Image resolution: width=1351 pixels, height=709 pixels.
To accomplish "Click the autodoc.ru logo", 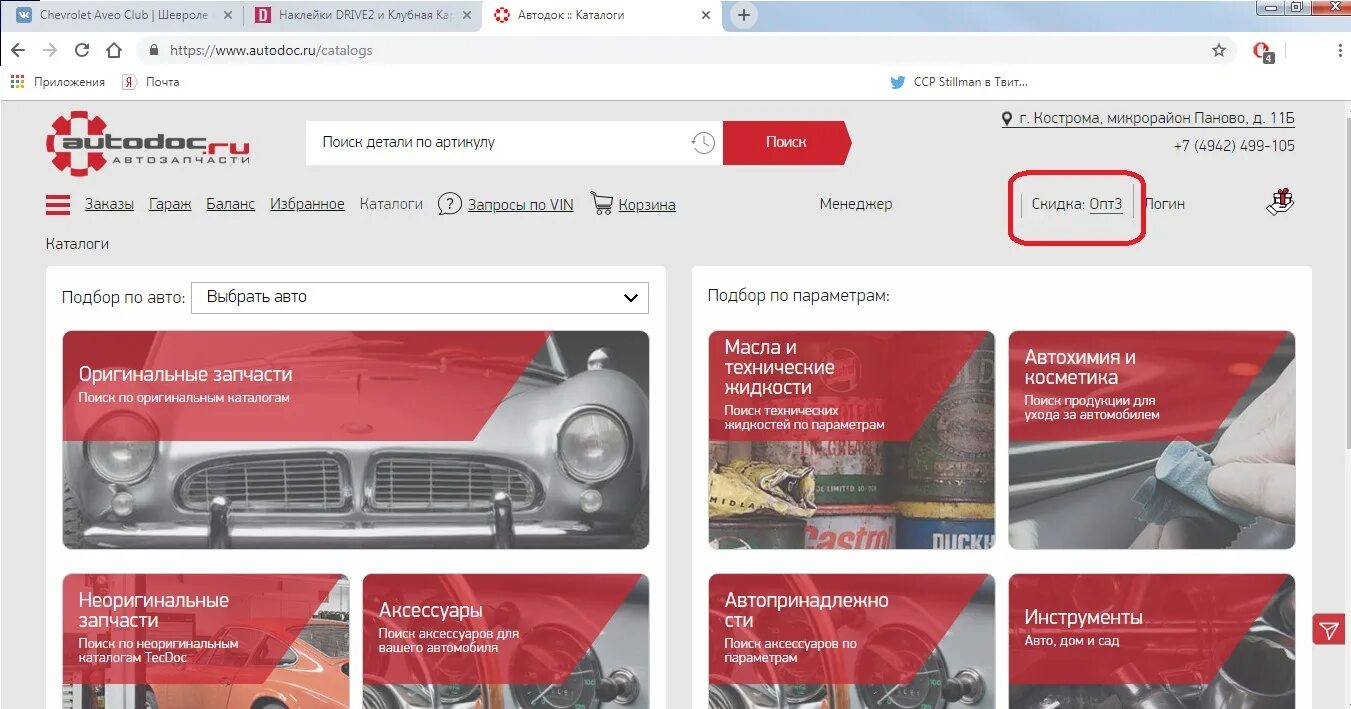I will 148,142.
